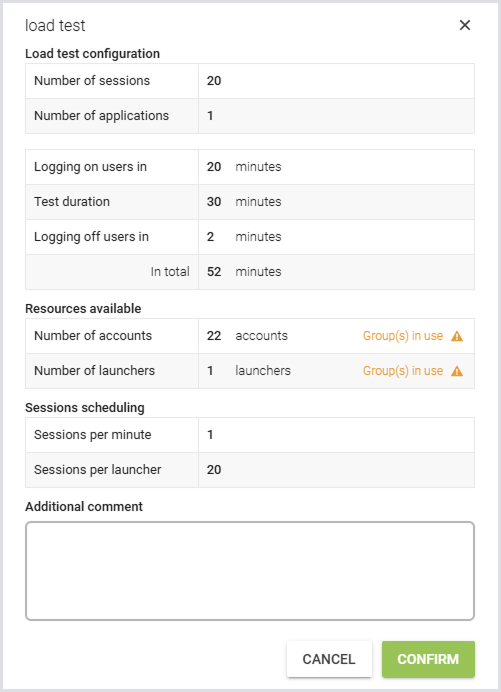
Task: Click the Sessions scheduling heading
Action: 85,408
